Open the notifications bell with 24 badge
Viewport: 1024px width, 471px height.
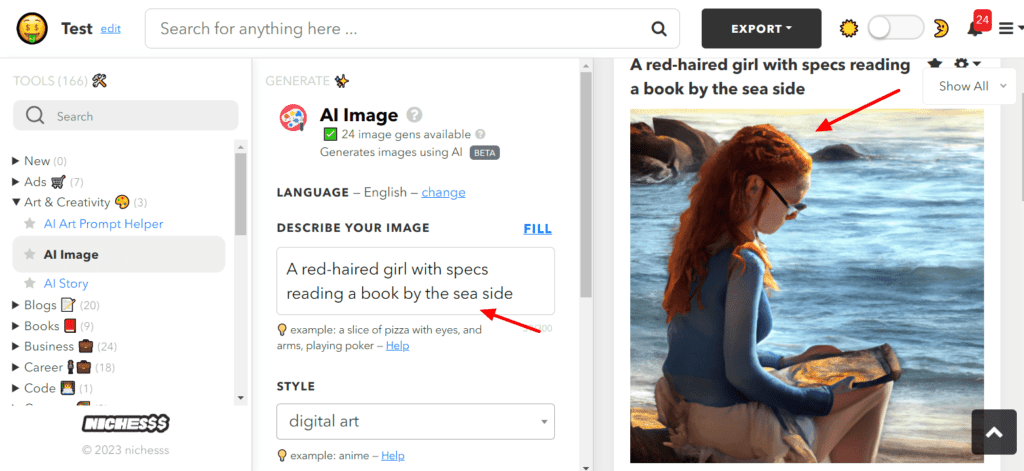click(976, 26)
